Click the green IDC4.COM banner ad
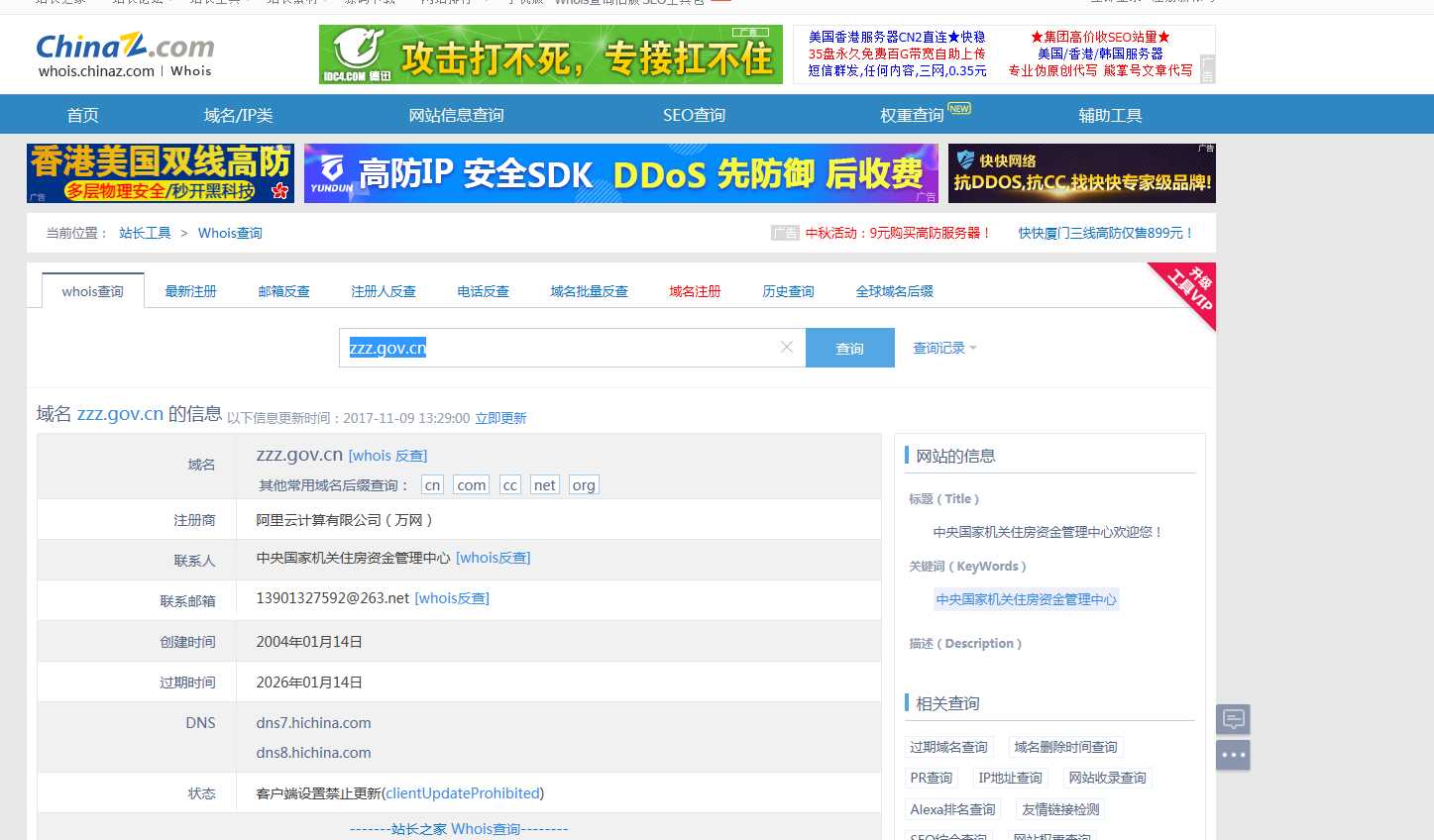The image size is (1434, 840). [x=551, y=54]
